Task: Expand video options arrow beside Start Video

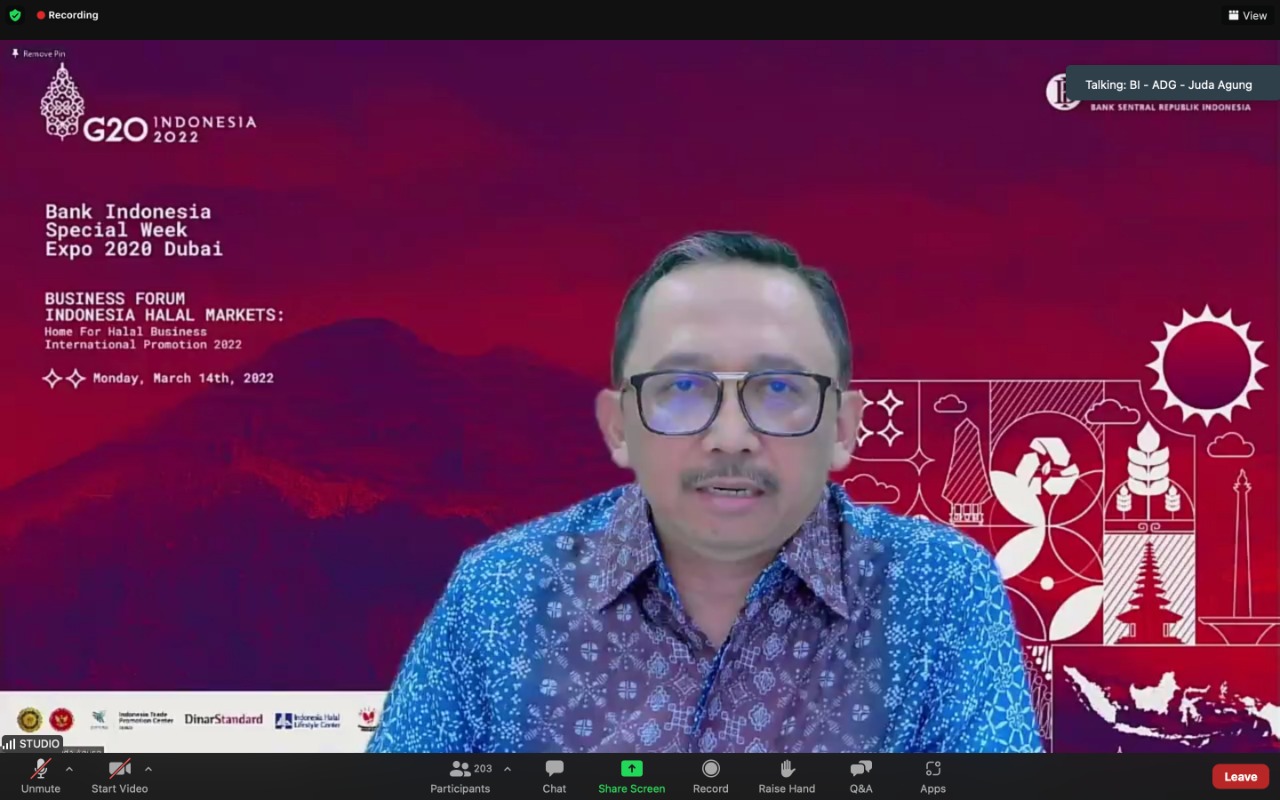Action: click(148, 769)
